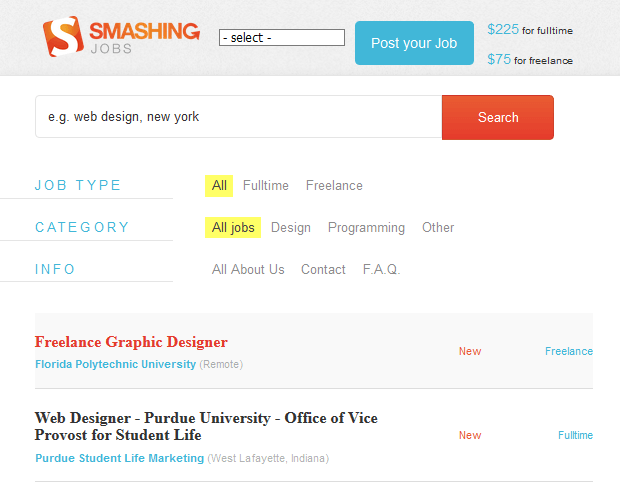Focus the job search input field
Image resolution: width=620 pixels, height=500 pixels.
pos(238,117)
